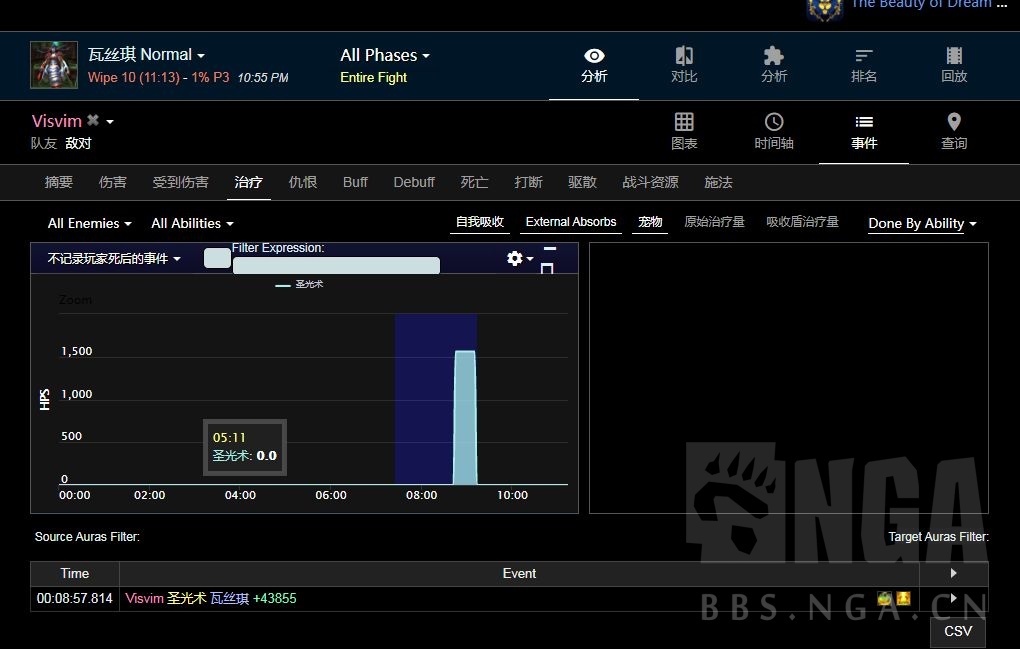Toggle the 宠物 pets option
This screenshot has width=1020, height=649.
coord(650,222)
